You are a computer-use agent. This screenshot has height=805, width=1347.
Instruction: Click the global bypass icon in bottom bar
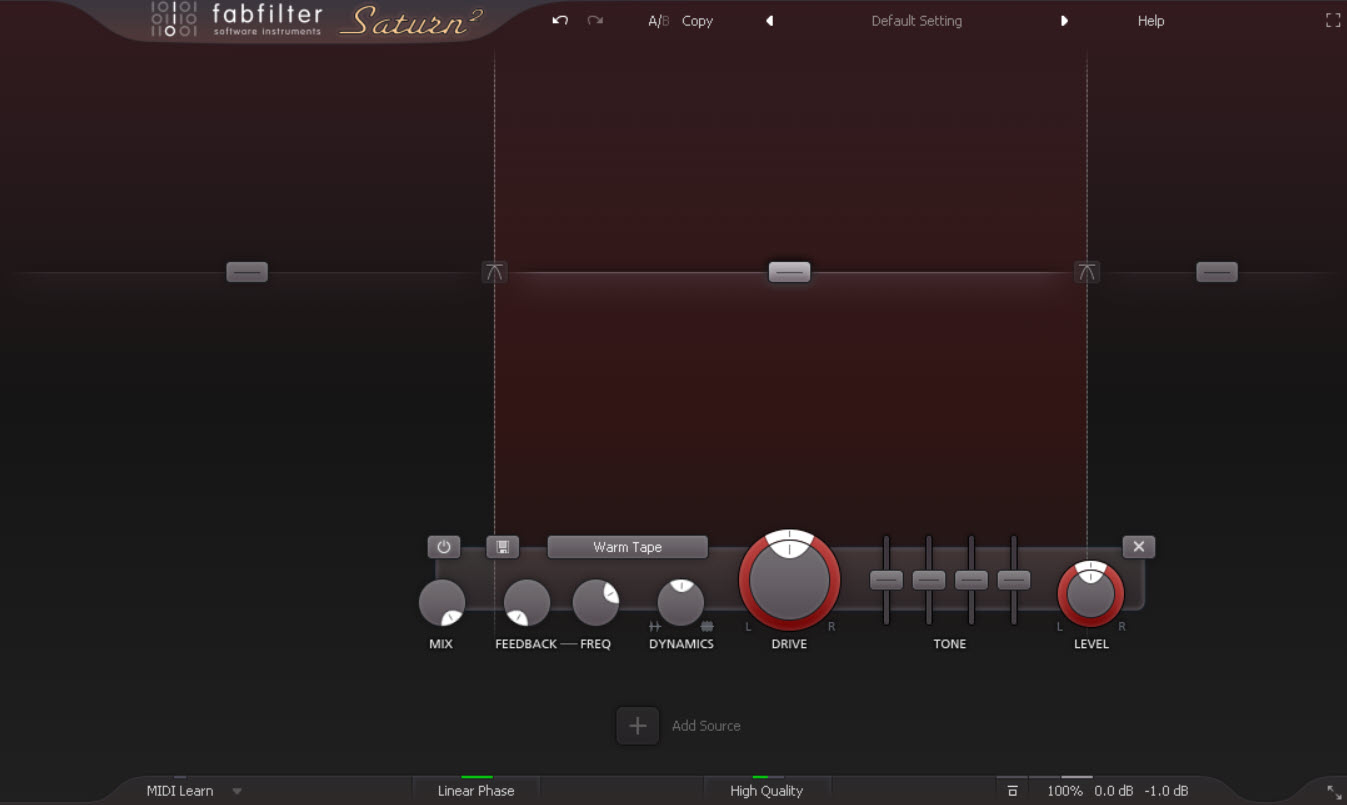point(1012,791)
